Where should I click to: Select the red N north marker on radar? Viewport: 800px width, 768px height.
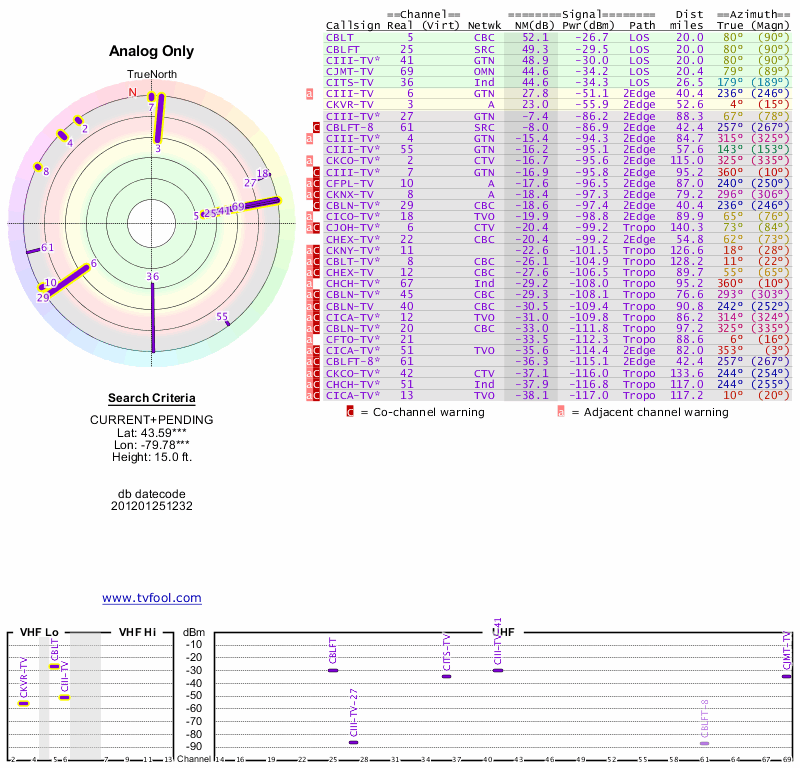132,92
